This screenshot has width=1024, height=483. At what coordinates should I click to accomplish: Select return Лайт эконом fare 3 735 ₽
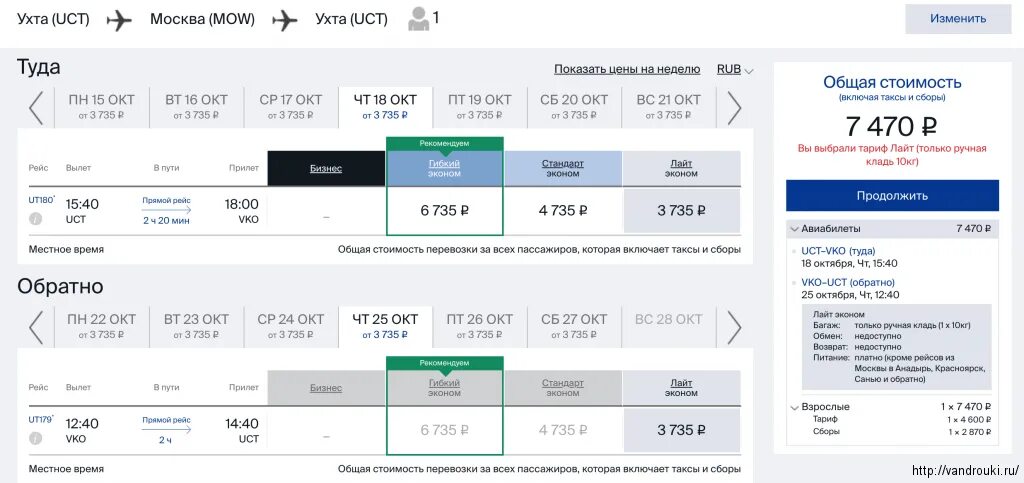coord(682,430)
